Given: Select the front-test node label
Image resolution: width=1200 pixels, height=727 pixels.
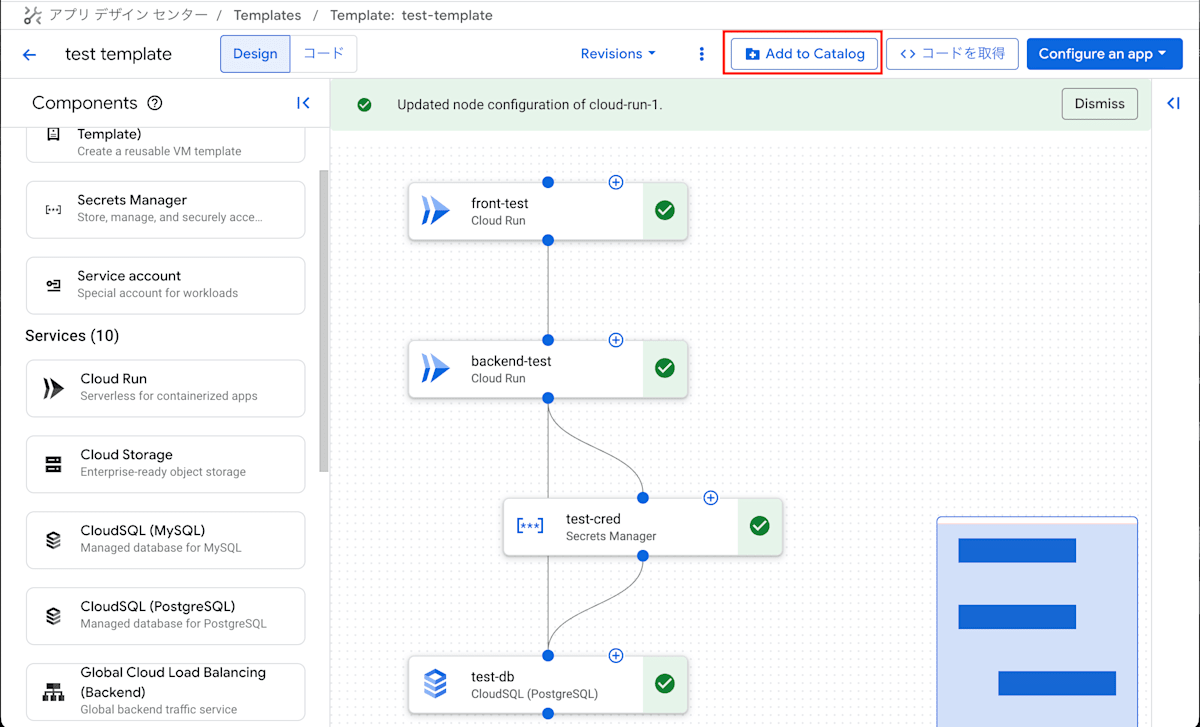Looking at the screenshot, I should click(500, 203).
